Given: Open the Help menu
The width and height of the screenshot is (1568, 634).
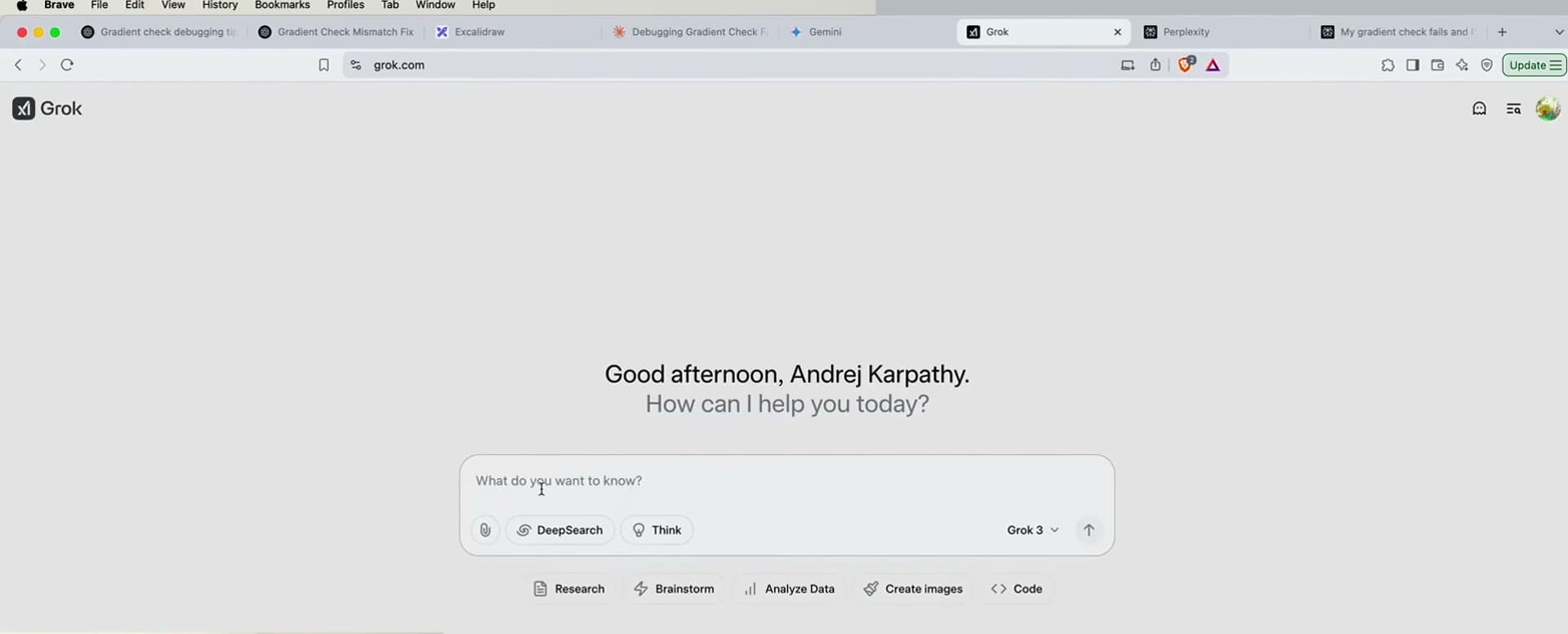Looking at the screenshot, I should click(483, 5).
